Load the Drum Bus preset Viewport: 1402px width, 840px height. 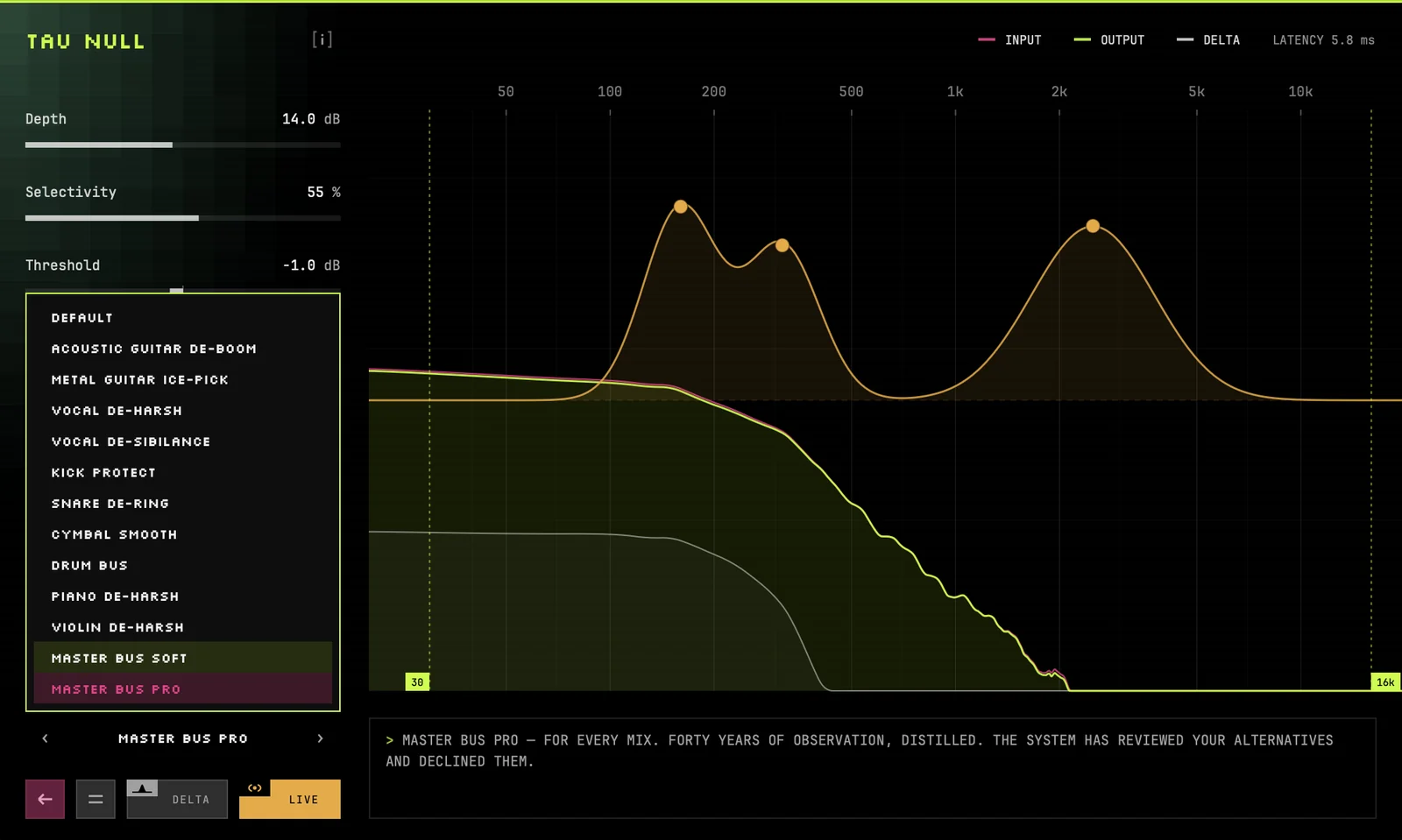pos(183,565)
